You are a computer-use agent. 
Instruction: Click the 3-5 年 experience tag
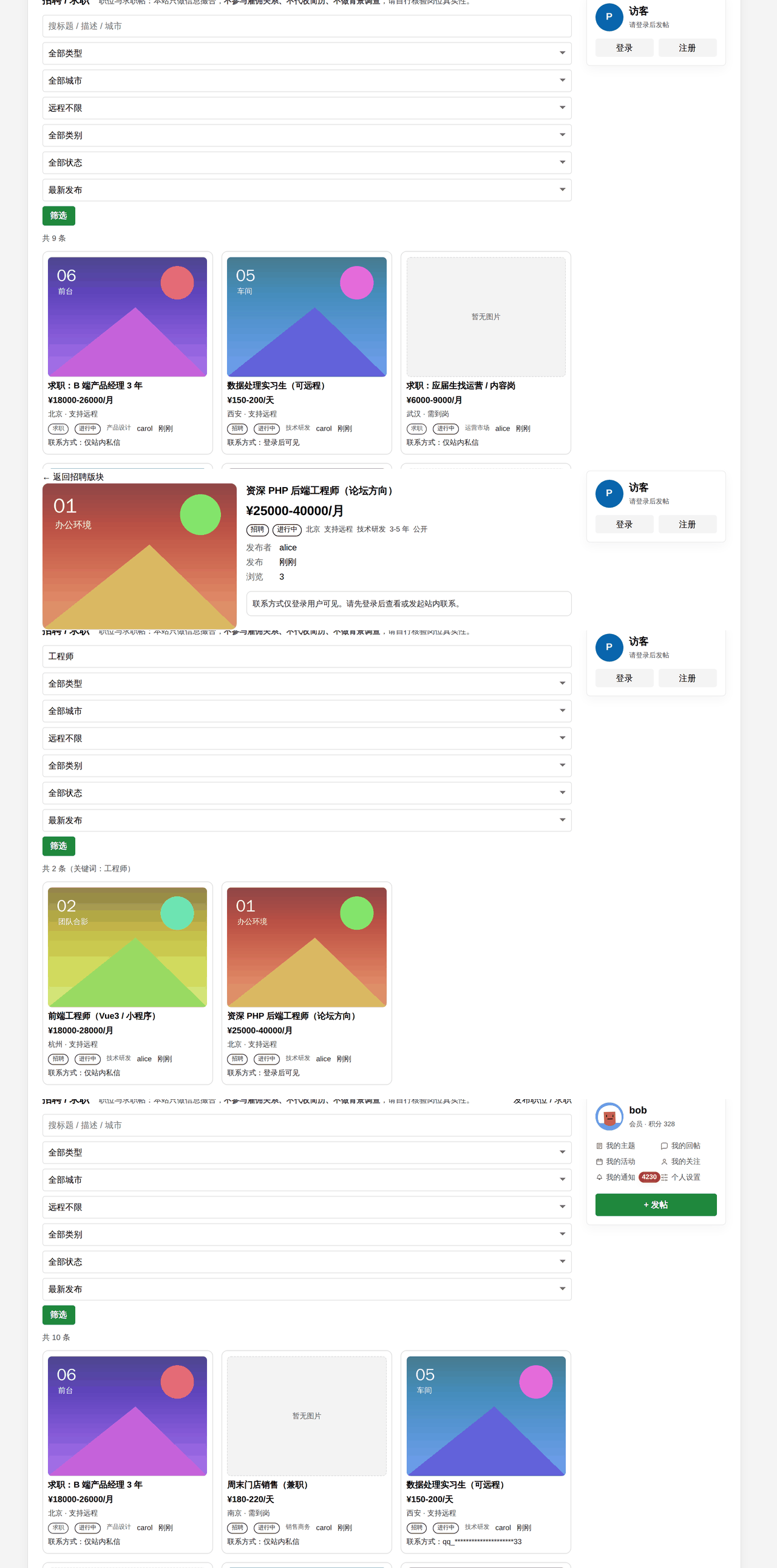[399, 529]
